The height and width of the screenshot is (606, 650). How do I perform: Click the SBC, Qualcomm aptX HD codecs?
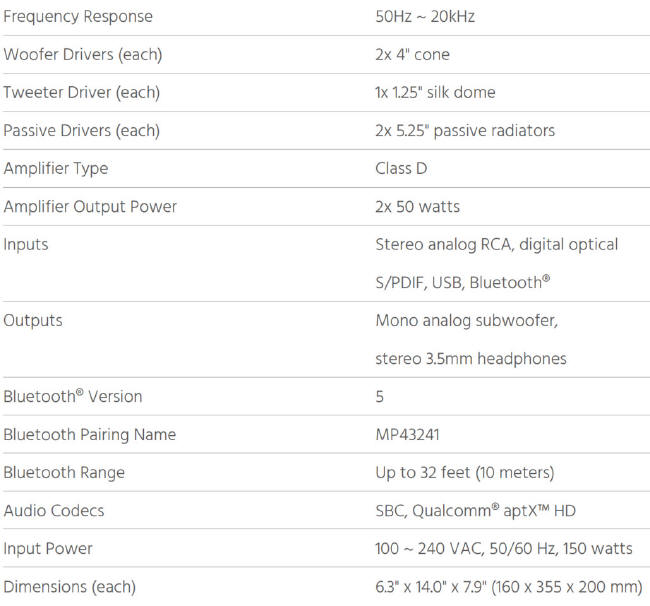(x=475, y=511)
